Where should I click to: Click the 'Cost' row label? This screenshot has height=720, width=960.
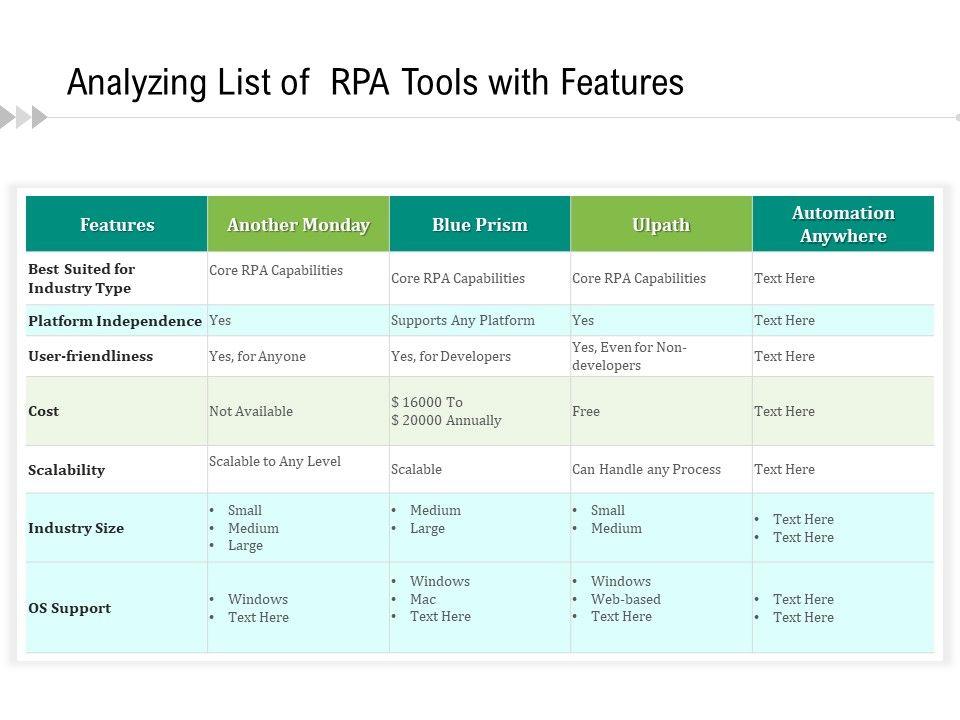coord(44,411)
